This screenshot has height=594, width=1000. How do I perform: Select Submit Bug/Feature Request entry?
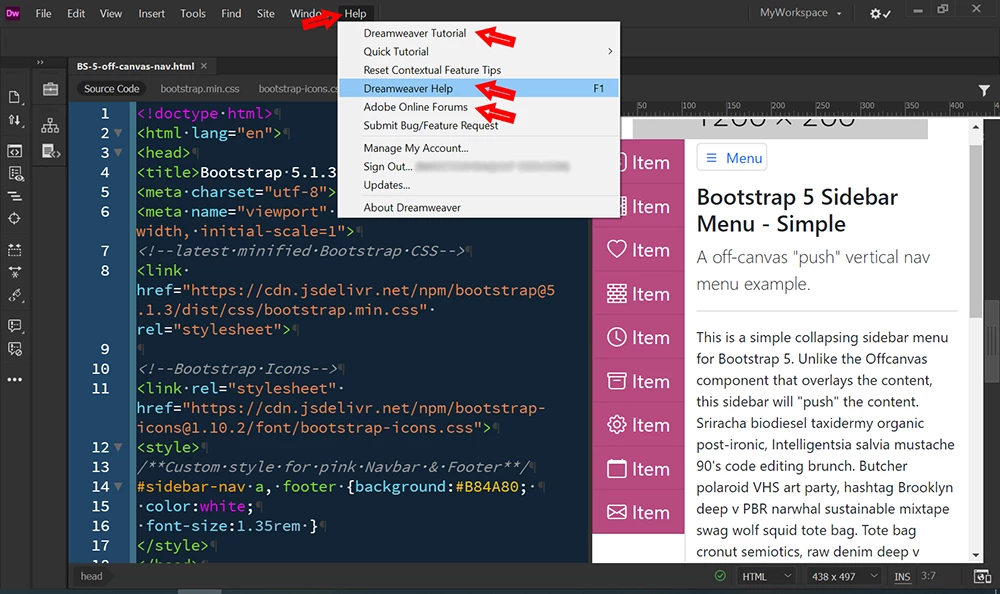(x=478, y=126)
